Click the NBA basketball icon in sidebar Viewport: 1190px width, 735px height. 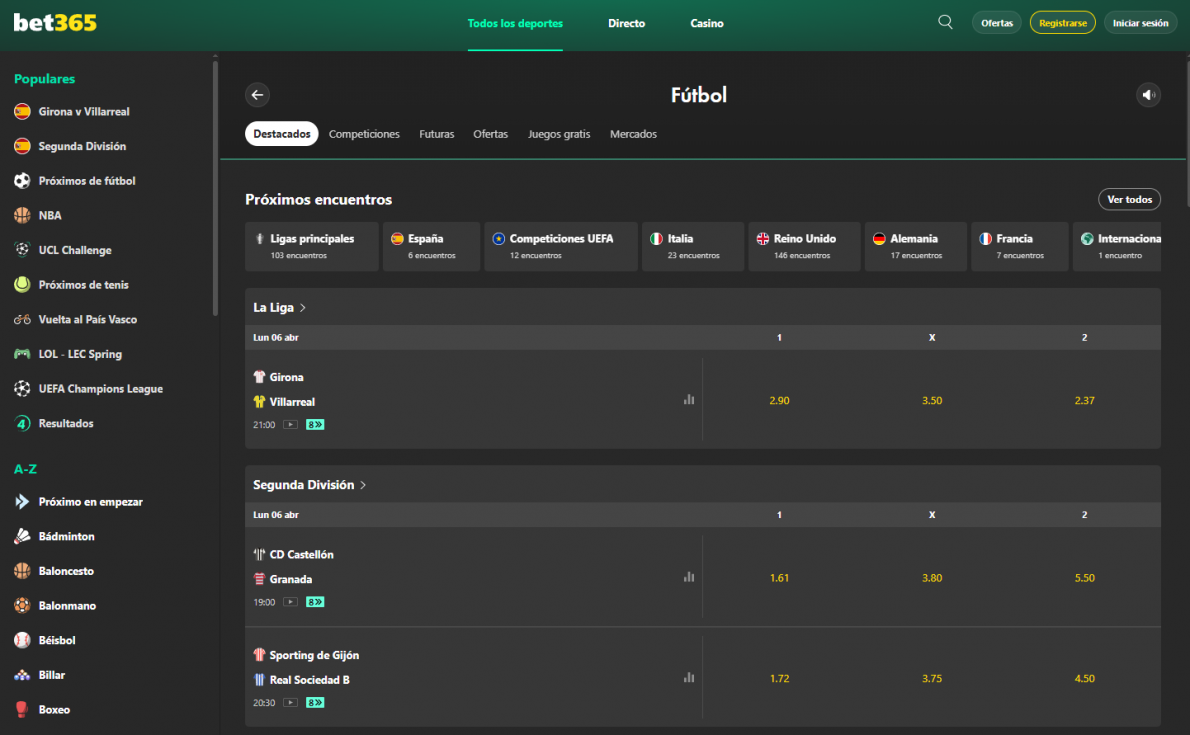tap(22, 215)
